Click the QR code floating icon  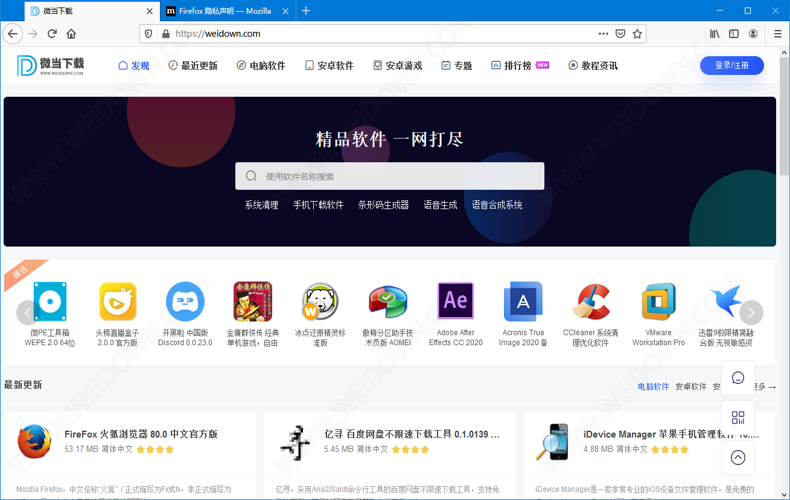click(738, 418)
